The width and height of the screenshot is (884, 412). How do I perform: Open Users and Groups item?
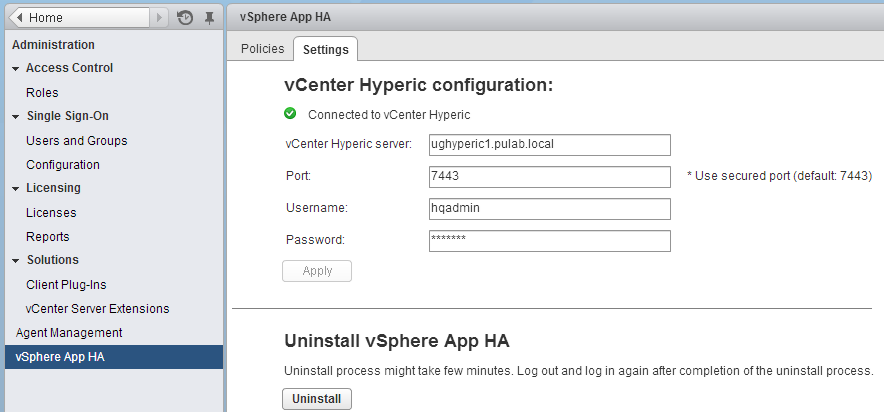(77, 141)
